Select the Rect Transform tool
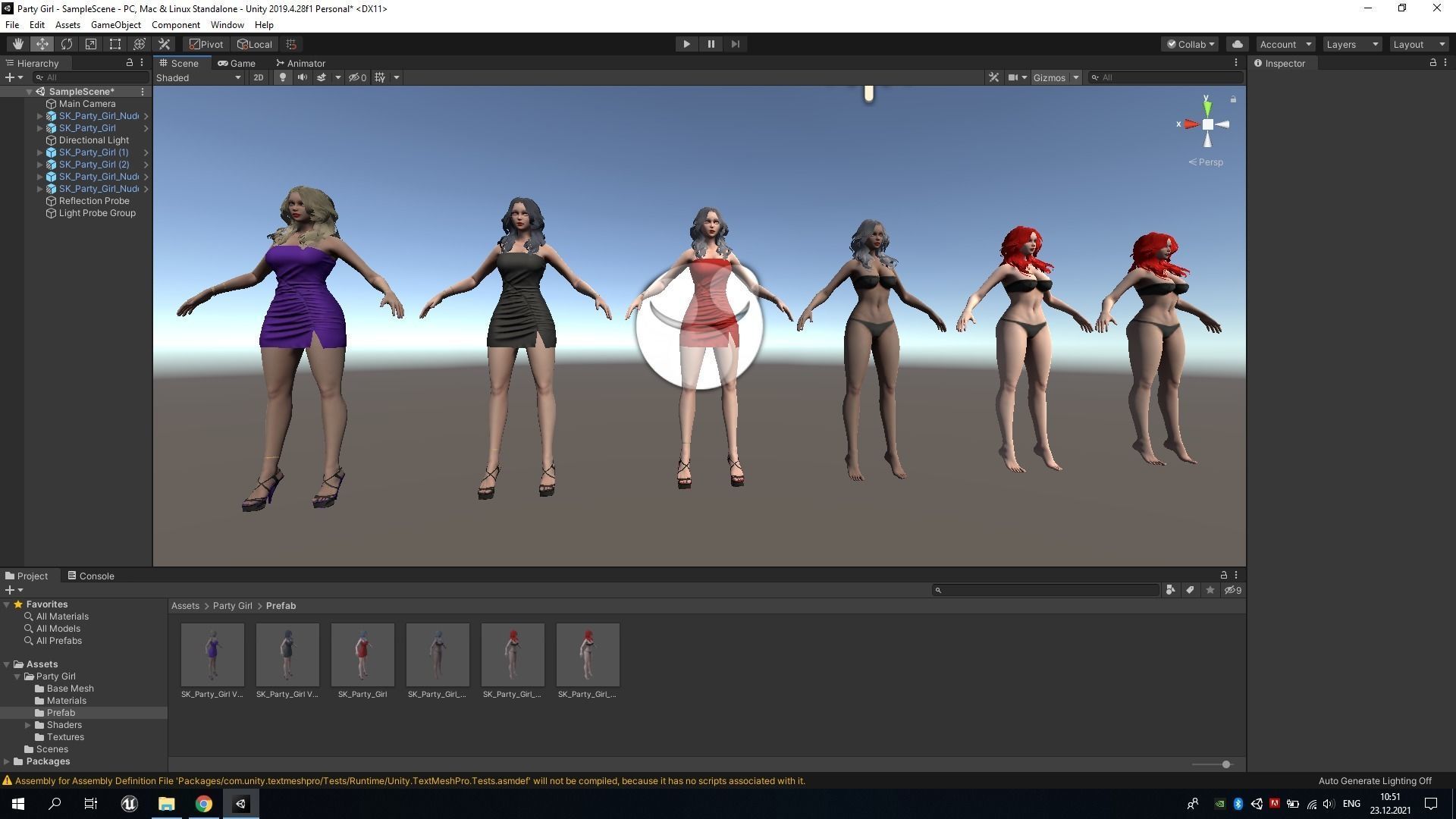Viewport: 1456px width, 819px height. pos(115,44)
